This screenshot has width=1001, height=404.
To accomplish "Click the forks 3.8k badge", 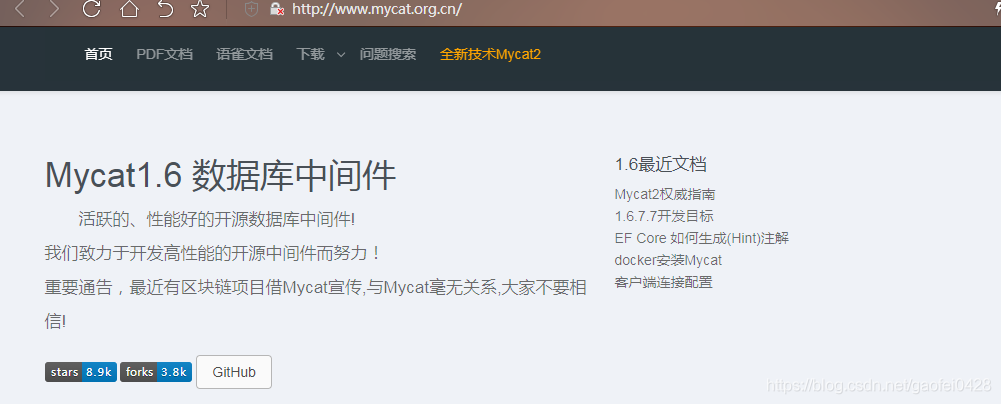I will click(x=156, y=372).
